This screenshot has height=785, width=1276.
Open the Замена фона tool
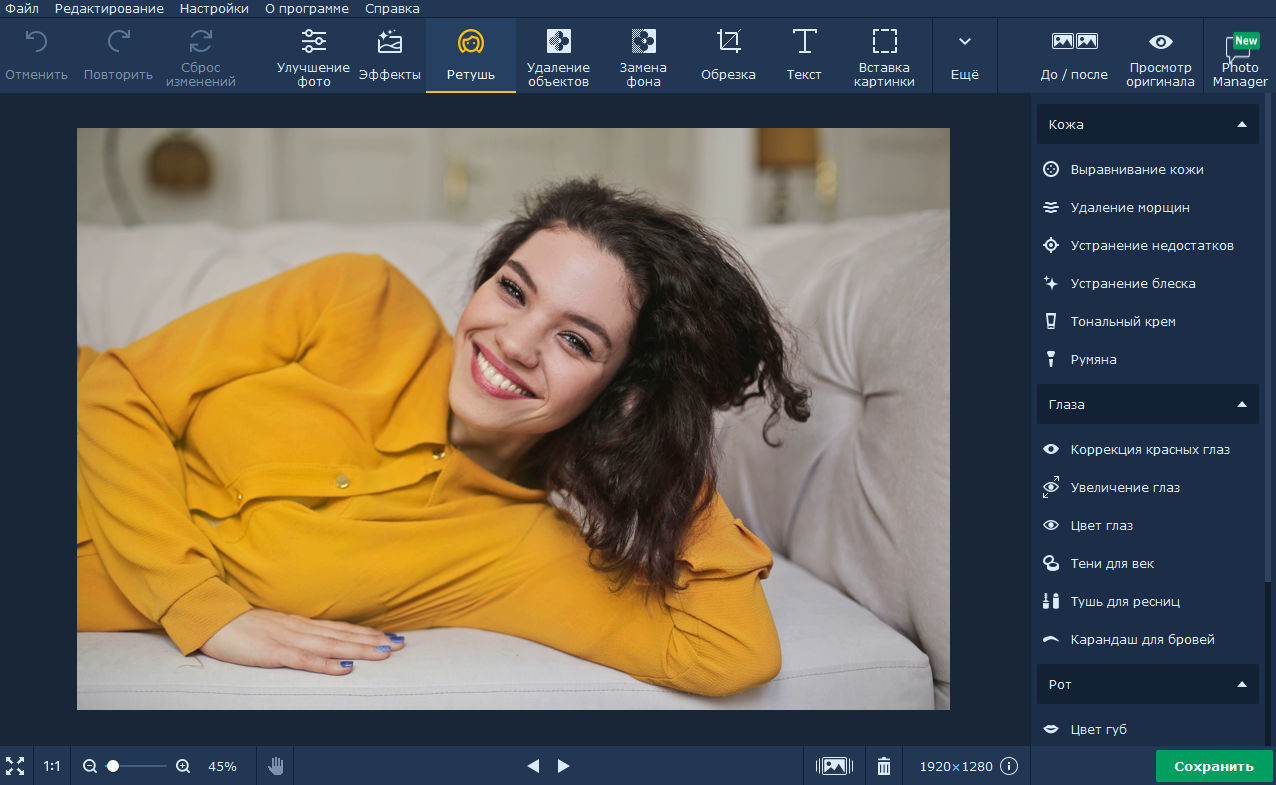(x=643, y=56)
